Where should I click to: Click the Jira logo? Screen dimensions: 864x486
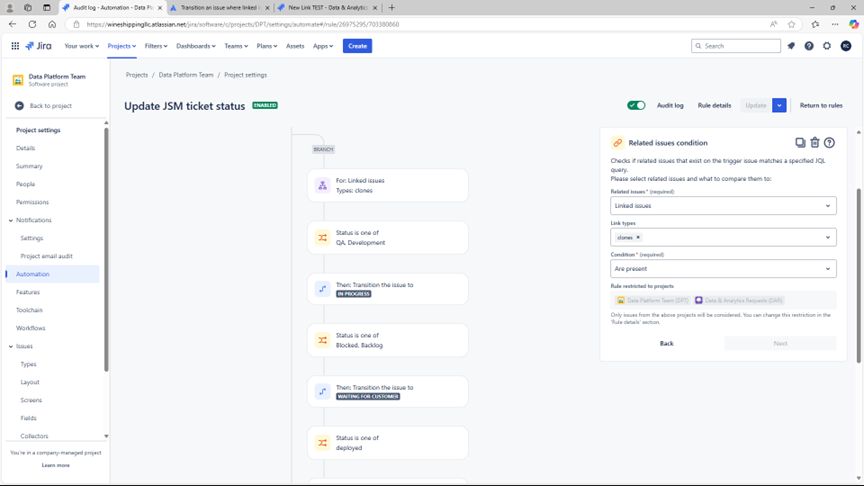(39, 46)
